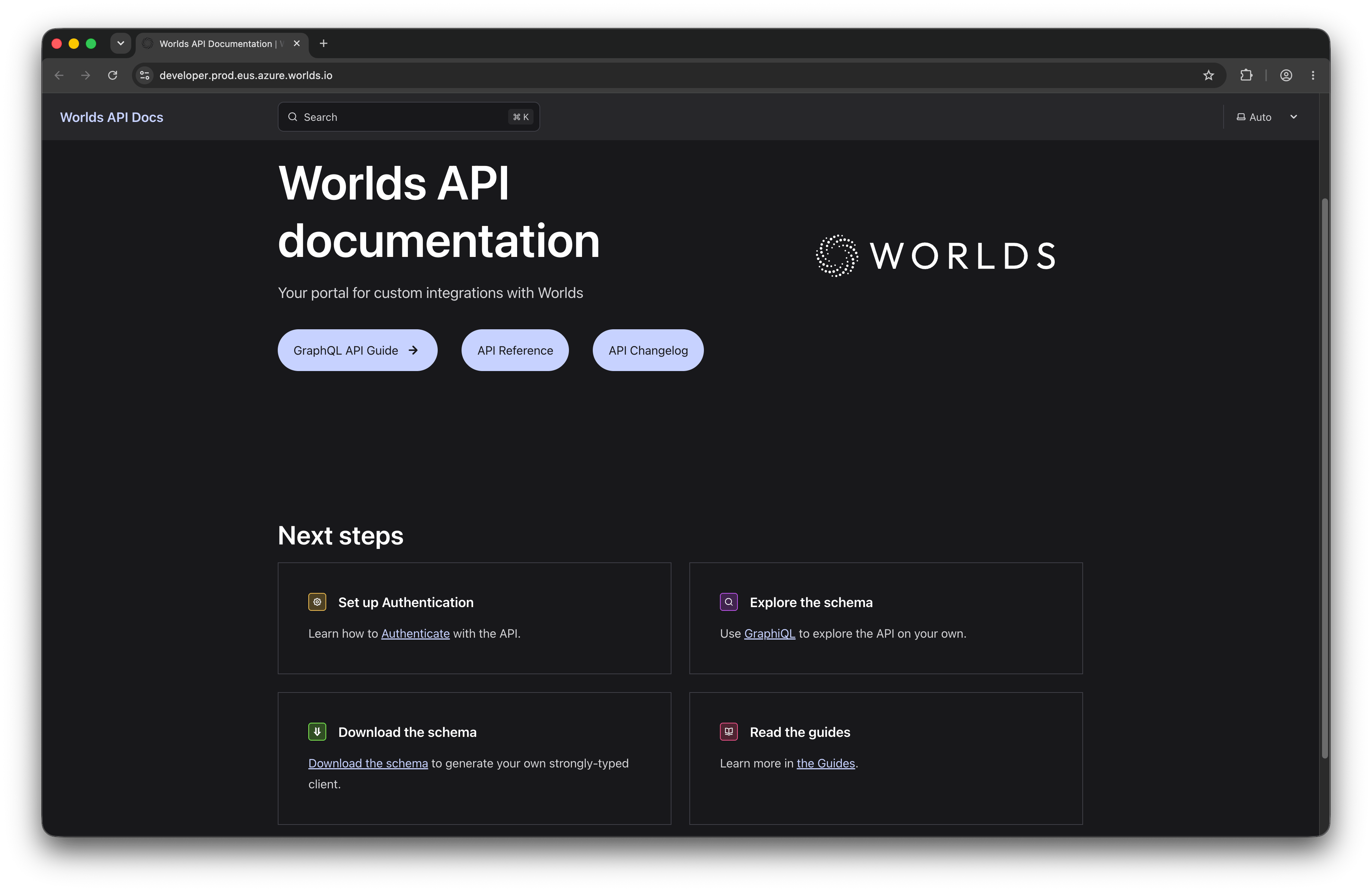Viewport: 1372px width, 892px height.
Task: Click the theme chevron arrow
Action: click(x=1294, y=117)
